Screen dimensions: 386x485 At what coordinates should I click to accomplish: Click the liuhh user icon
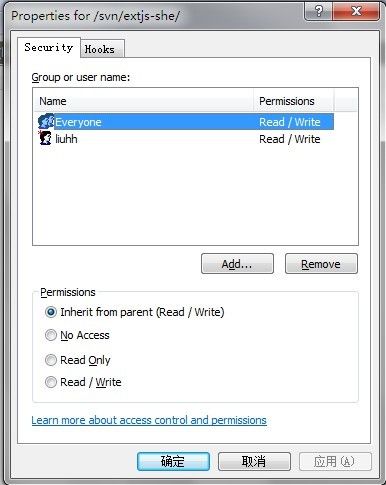click(x=45, y=138)
